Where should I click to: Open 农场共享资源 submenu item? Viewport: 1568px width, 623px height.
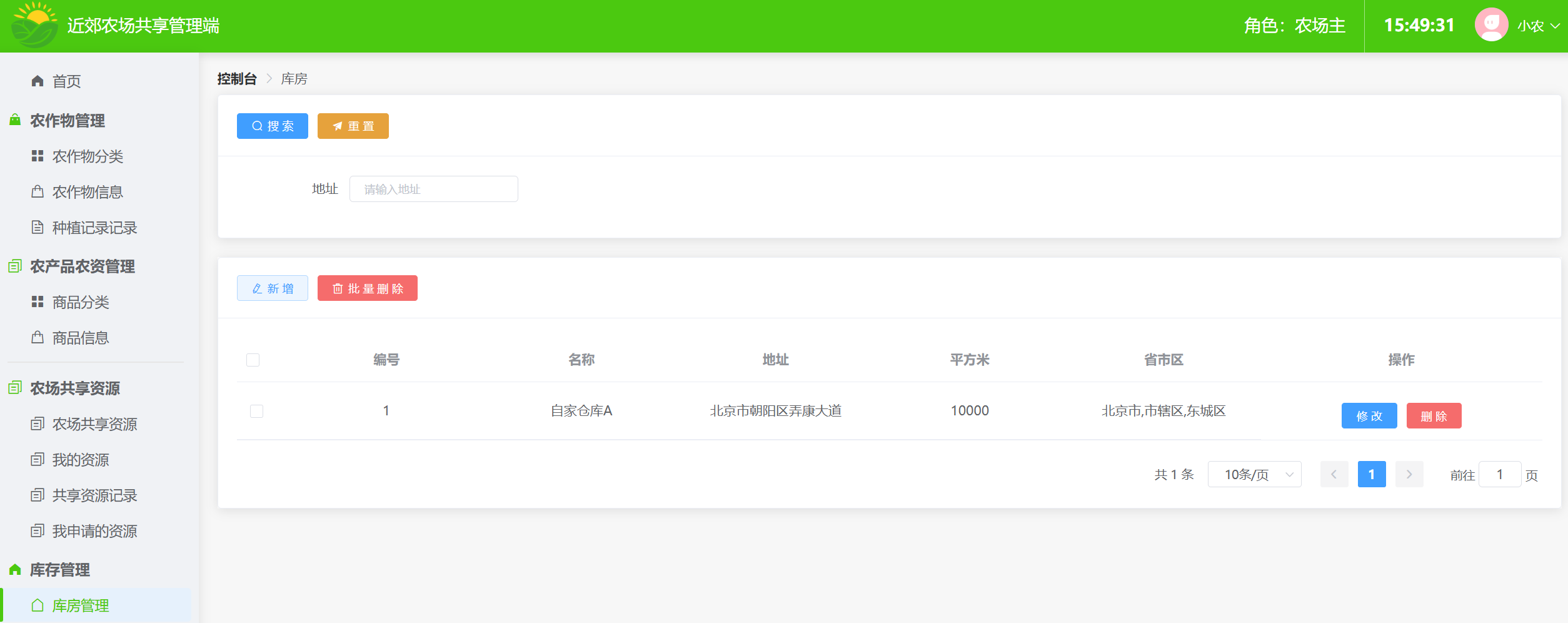(x=94, y=424)
